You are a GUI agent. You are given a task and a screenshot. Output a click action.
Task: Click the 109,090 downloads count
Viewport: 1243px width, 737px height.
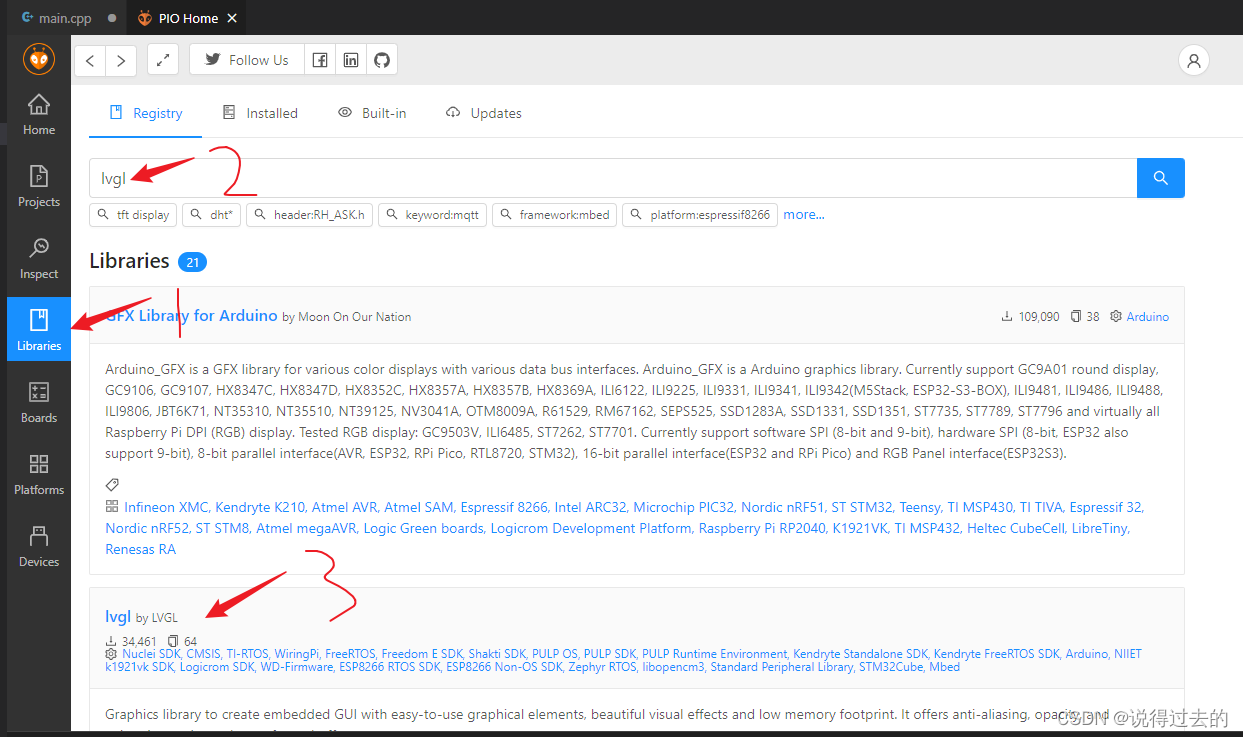tap(1030, 316)
